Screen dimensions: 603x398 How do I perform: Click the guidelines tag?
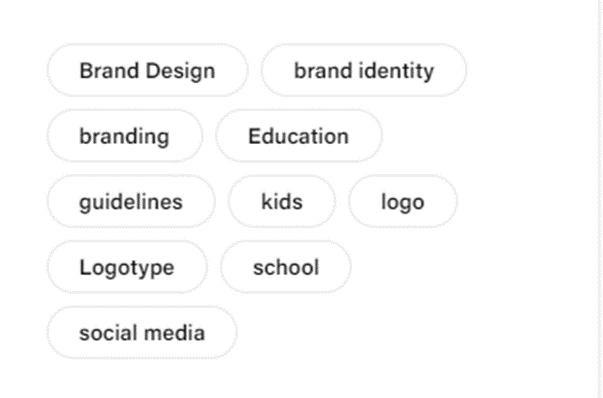(131, 201)
